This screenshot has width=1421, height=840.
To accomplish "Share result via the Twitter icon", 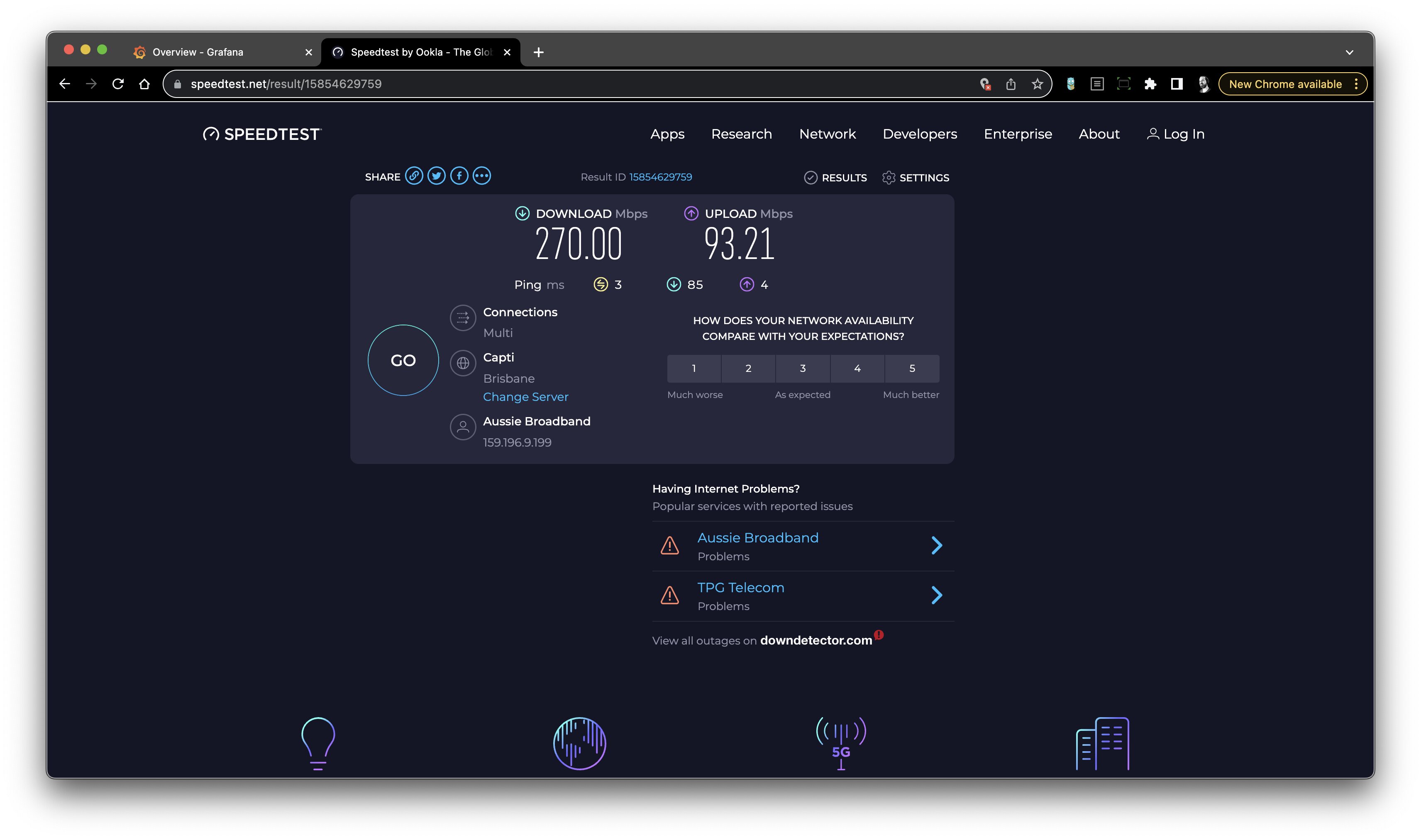I will pos(437,176).
